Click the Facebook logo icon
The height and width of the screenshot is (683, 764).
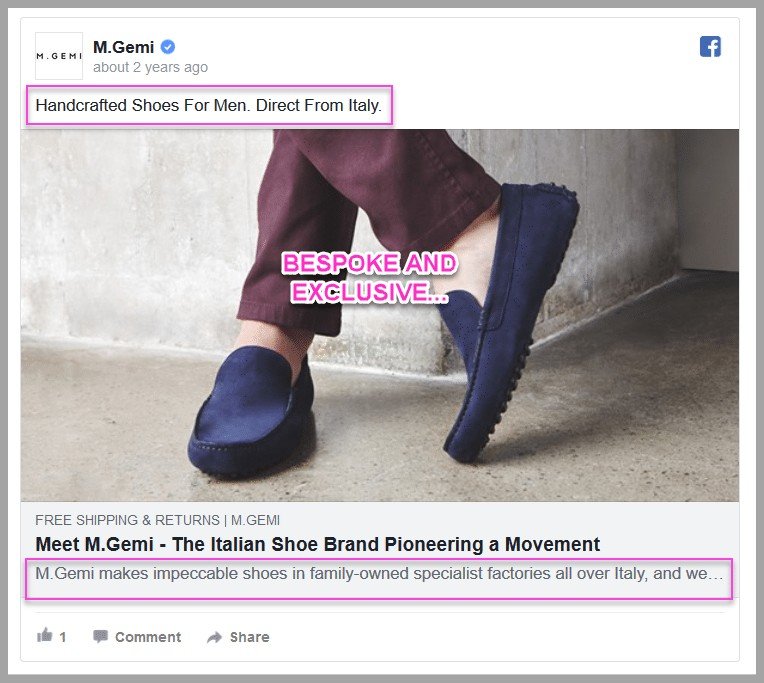710,47
